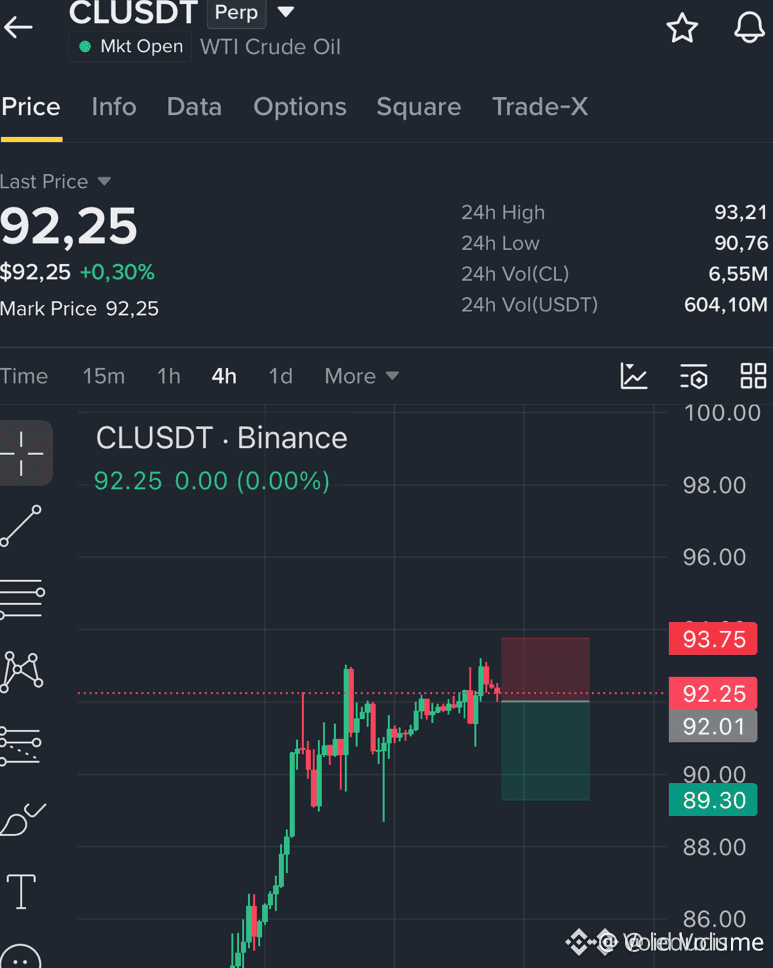Tap the back arrow icon
773x968 pixels.
point(18,27)
